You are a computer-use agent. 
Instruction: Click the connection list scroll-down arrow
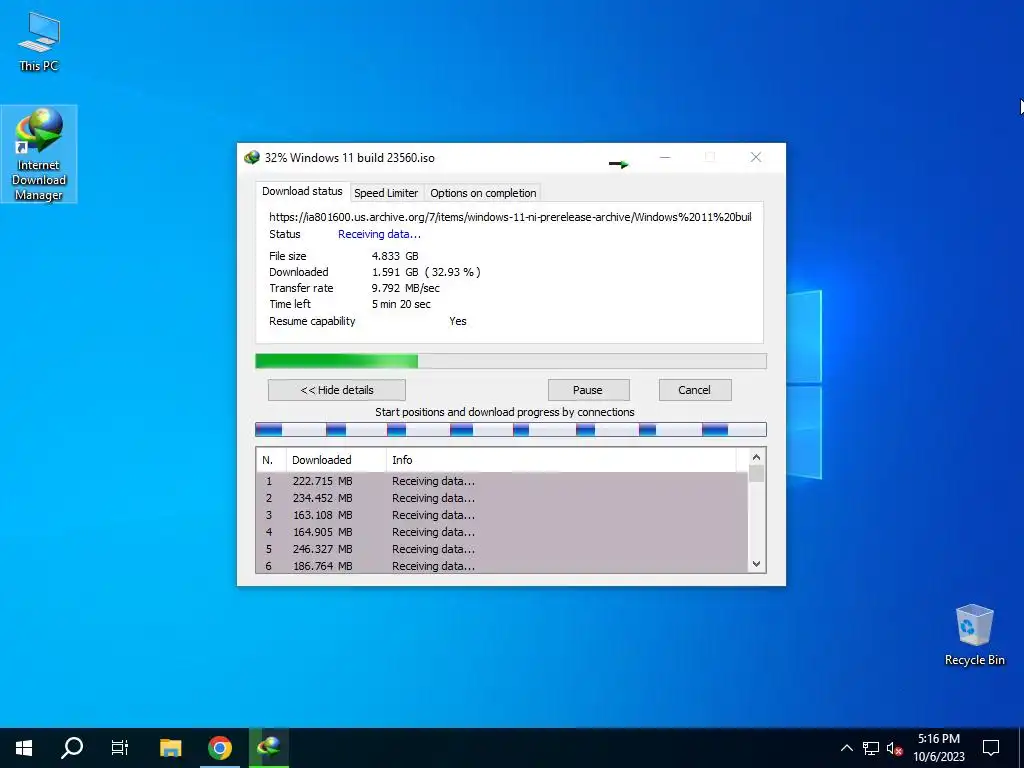point(756,564)
